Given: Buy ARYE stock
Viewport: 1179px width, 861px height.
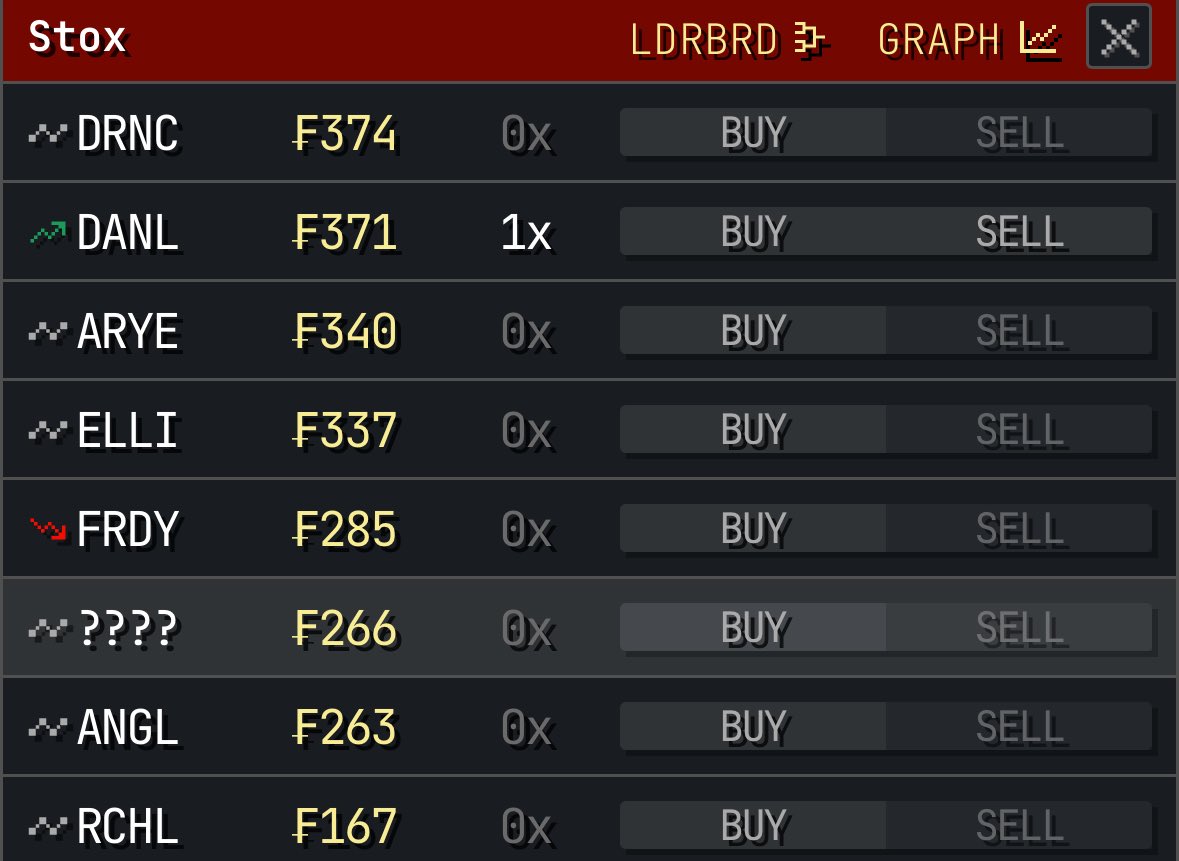Looking at the screenshot, I should (x=753, y=330).
